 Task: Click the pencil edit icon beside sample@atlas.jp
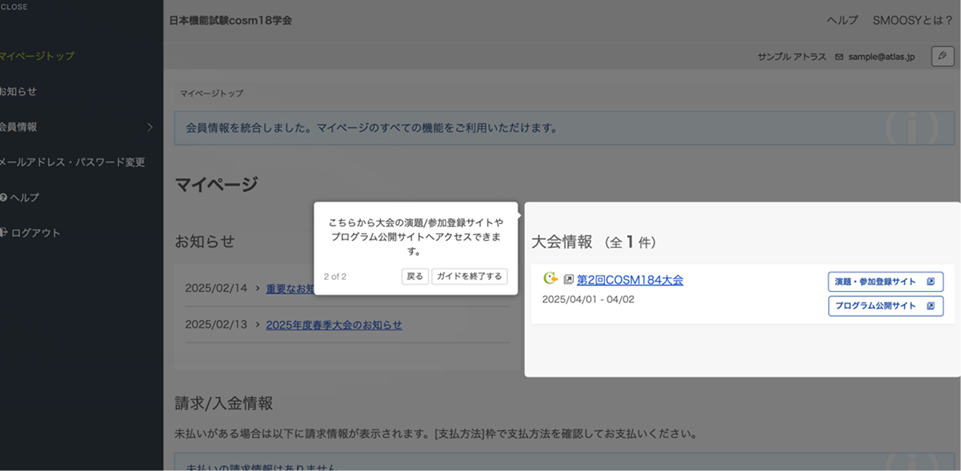click(x=943, y=56)
